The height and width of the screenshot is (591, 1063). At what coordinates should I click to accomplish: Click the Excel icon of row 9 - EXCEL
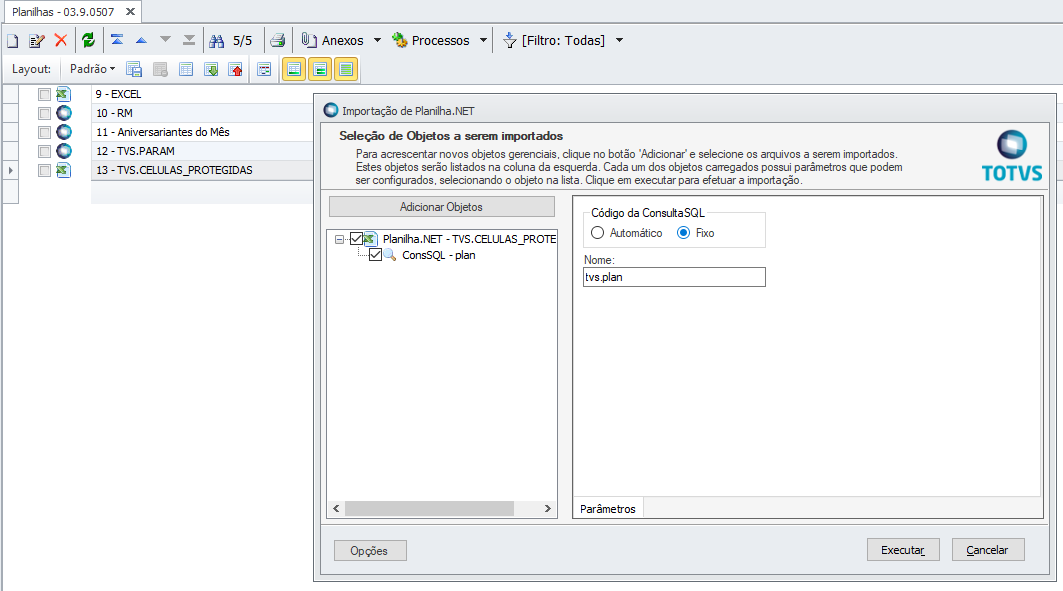click(x=64, y=94)
